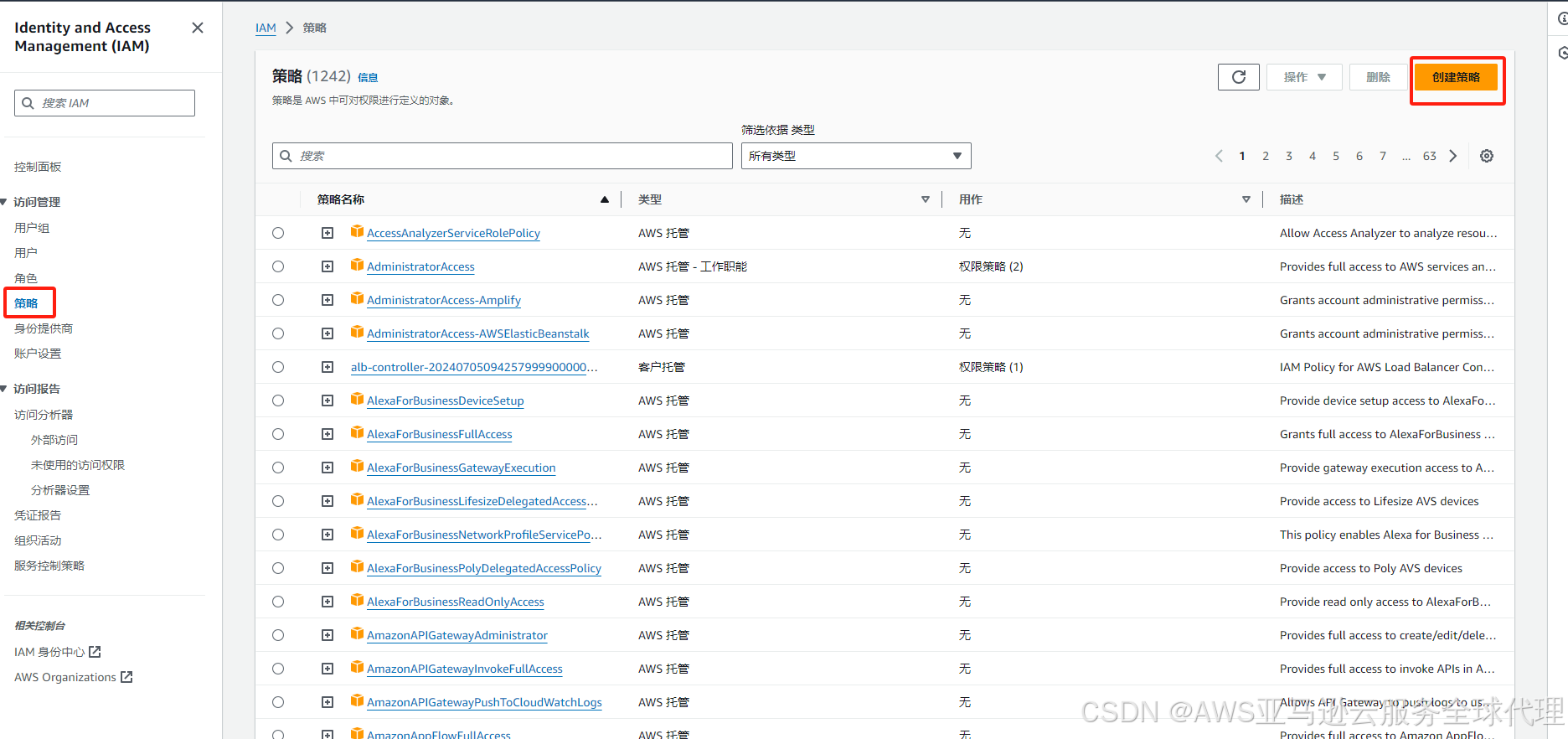Collapse the 访问报告 sidebar section
The image size is (1568, 739).
pos(4,389)
